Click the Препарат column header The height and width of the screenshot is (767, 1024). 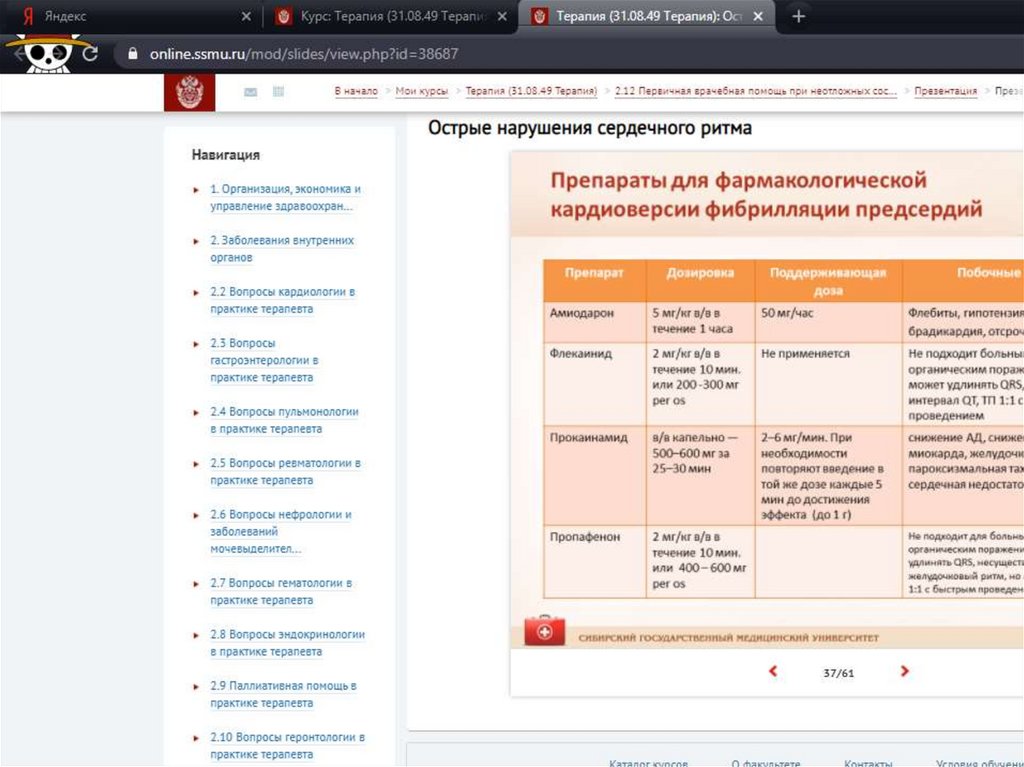pyautogui.click(x=594, y=280)
